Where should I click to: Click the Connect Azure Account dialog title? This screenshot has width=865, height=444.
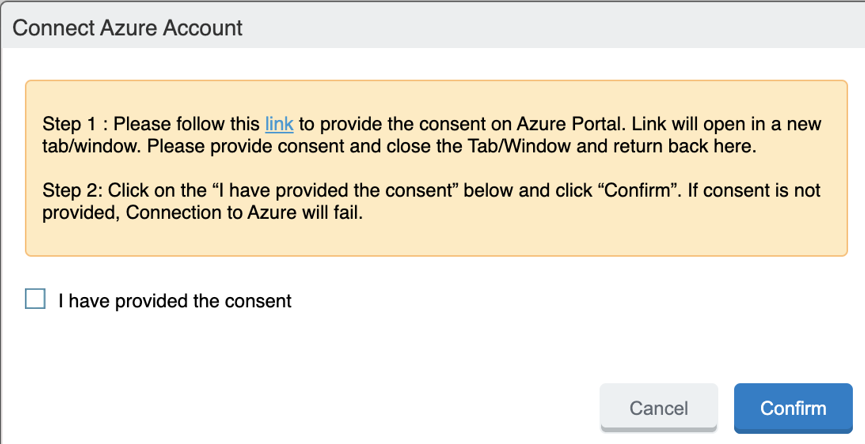127,26
